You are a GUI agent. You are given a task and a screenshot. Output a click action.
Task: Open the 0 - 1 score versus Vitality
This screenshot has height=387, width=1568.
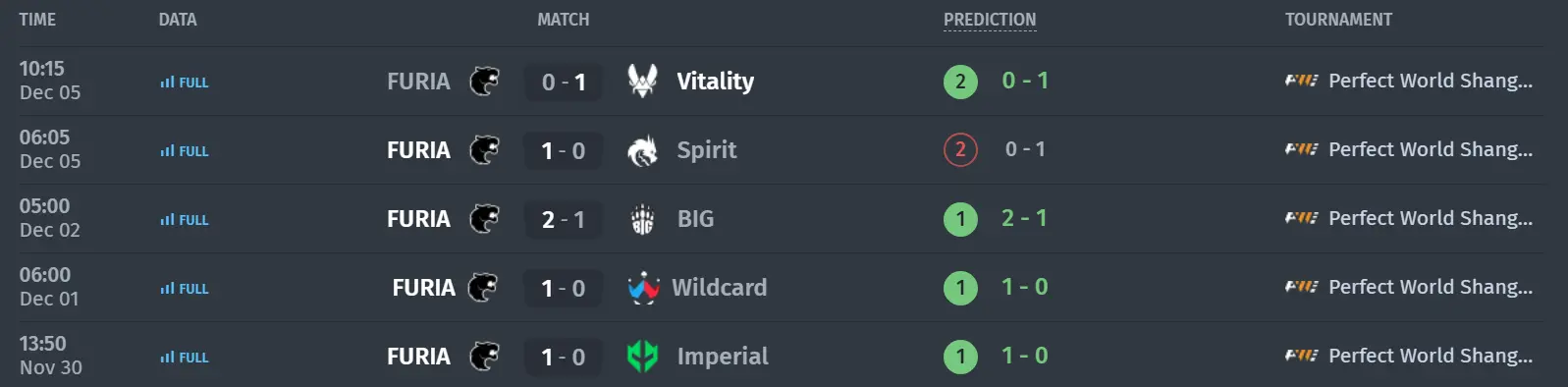point(564,82)
